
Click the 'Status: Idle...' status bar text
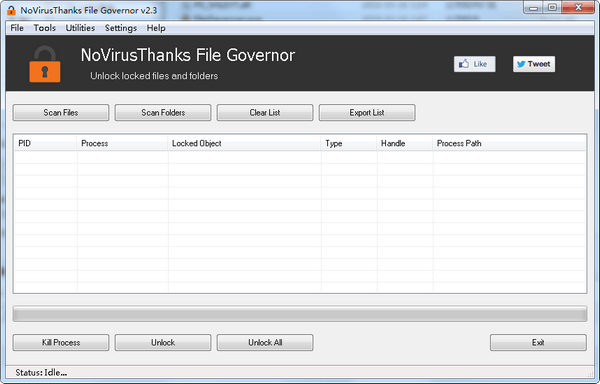[41, 373]
